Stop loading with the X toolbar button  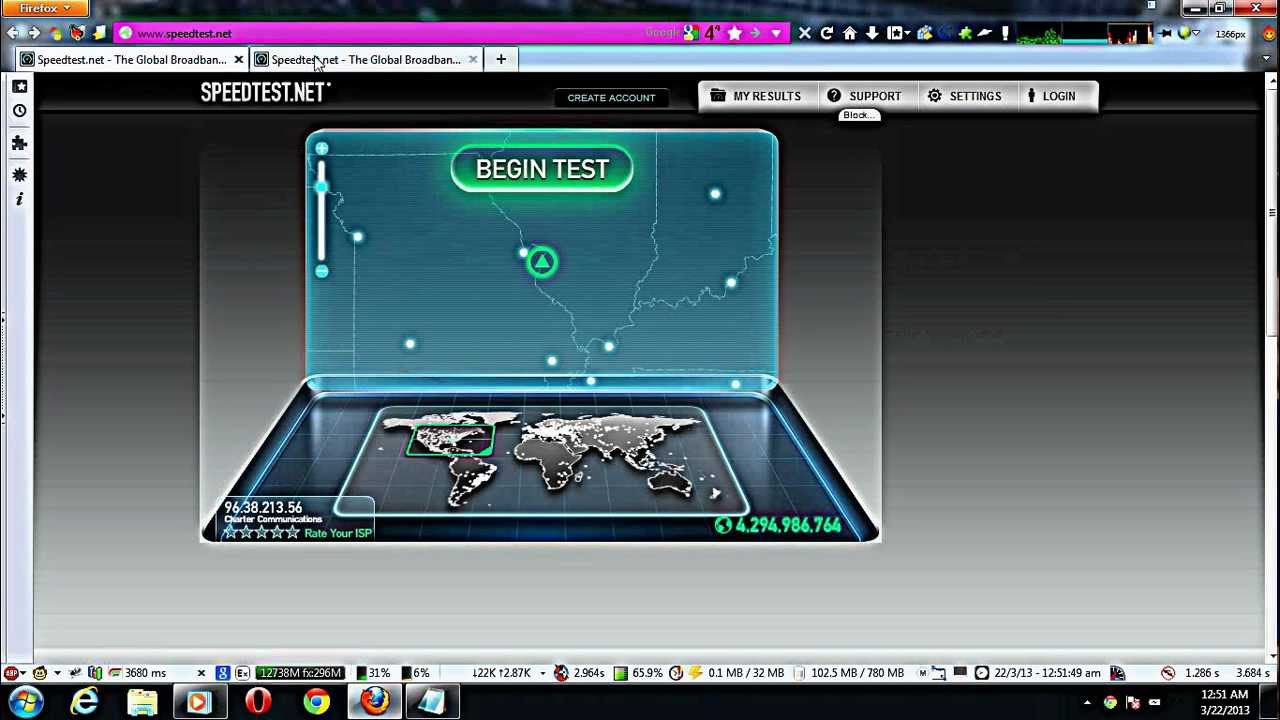805,33
